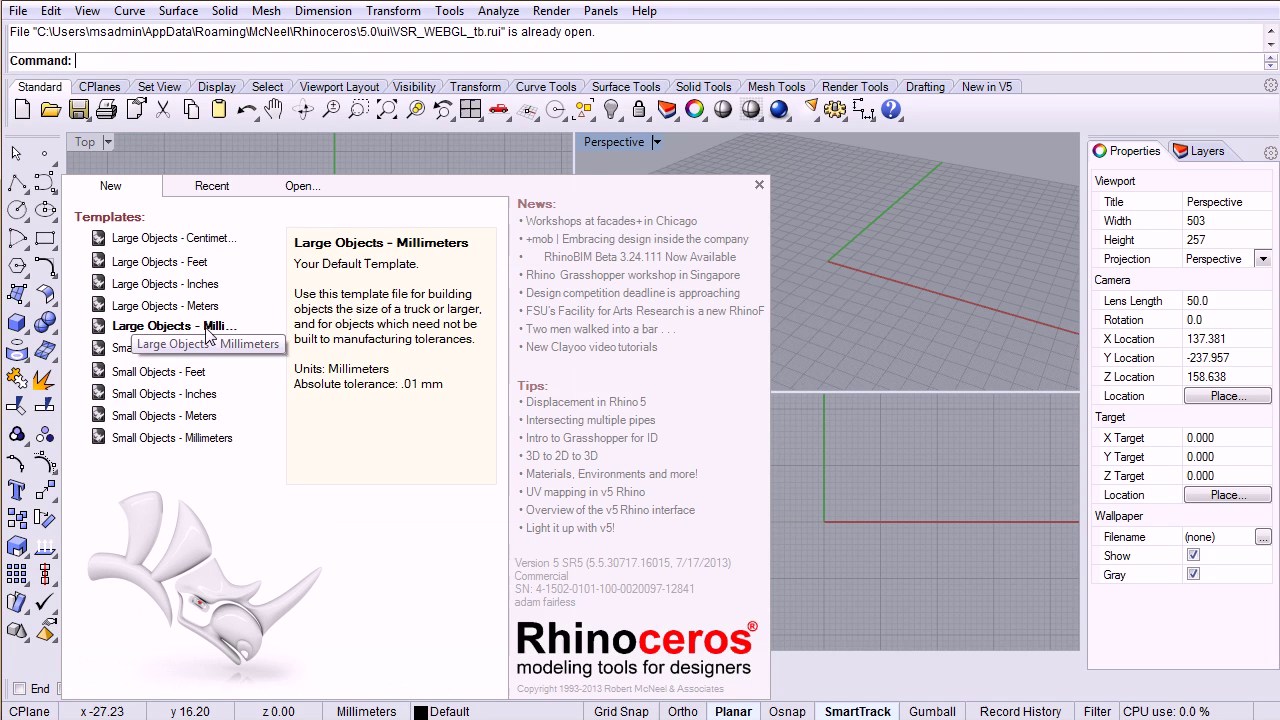Select the Polygon tool in left toolbar

[17, 266]
